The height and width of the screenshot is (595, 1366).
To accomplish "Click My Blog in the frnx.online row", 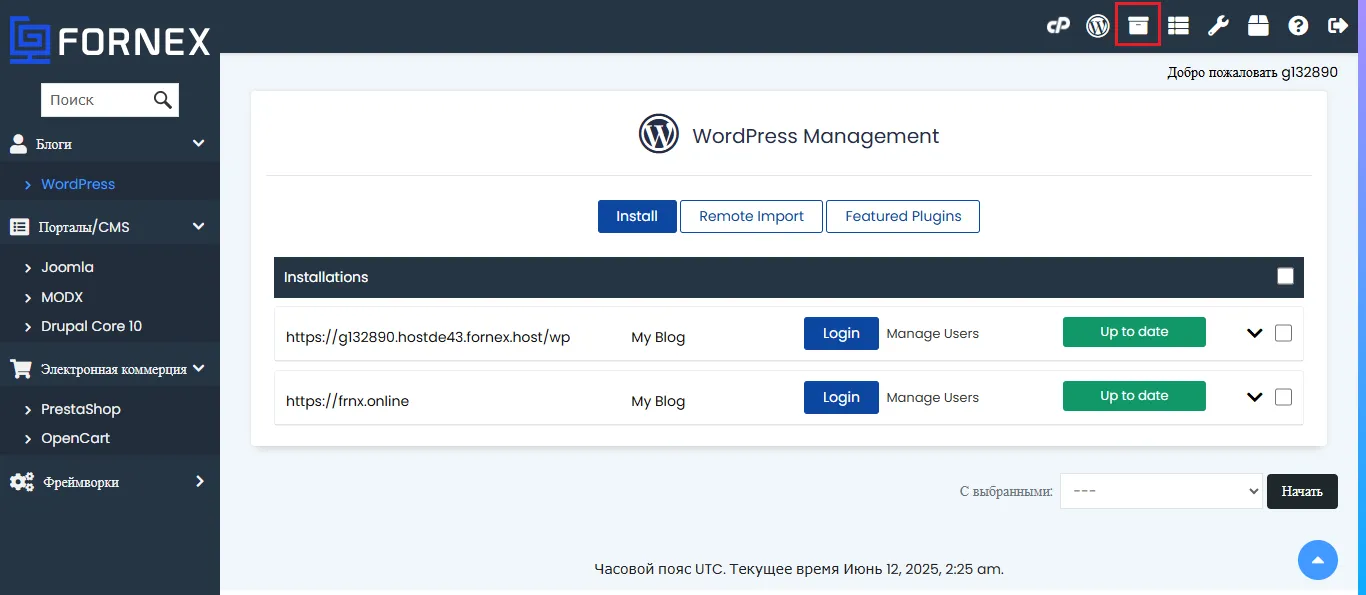I will point(658,401).
